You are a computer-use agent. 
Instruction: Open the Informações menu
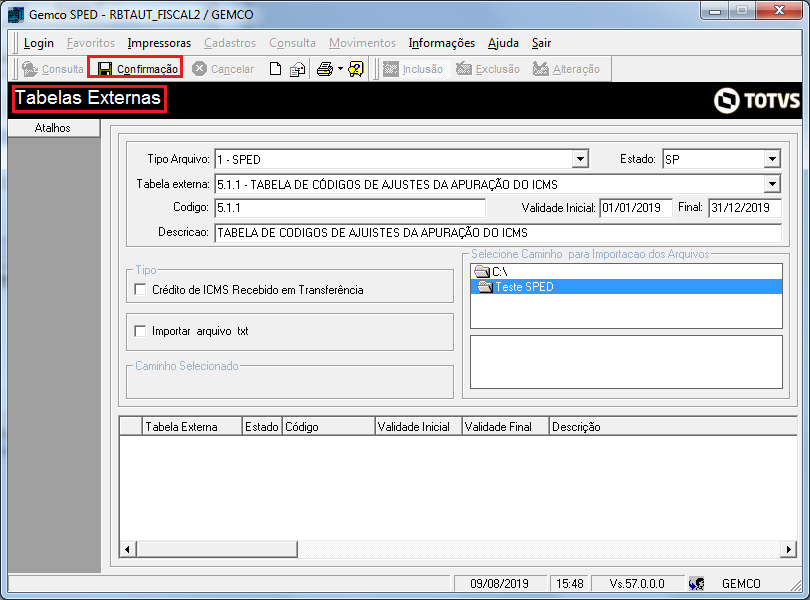pyautogui.click(x=442, y=43)
